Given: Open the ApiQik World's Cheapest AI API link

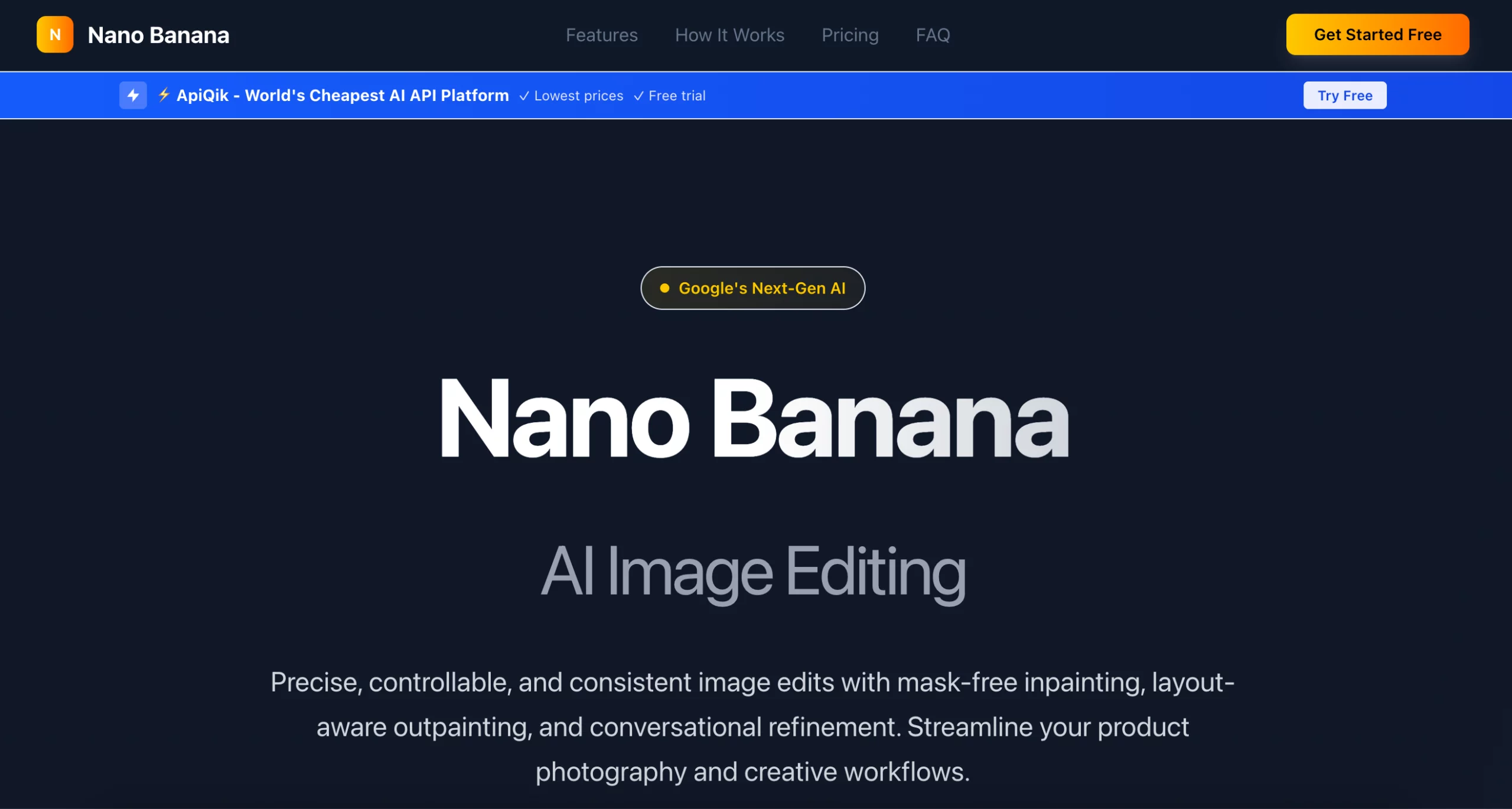Looking at the screenshot, I should click(x=343, y=95).
